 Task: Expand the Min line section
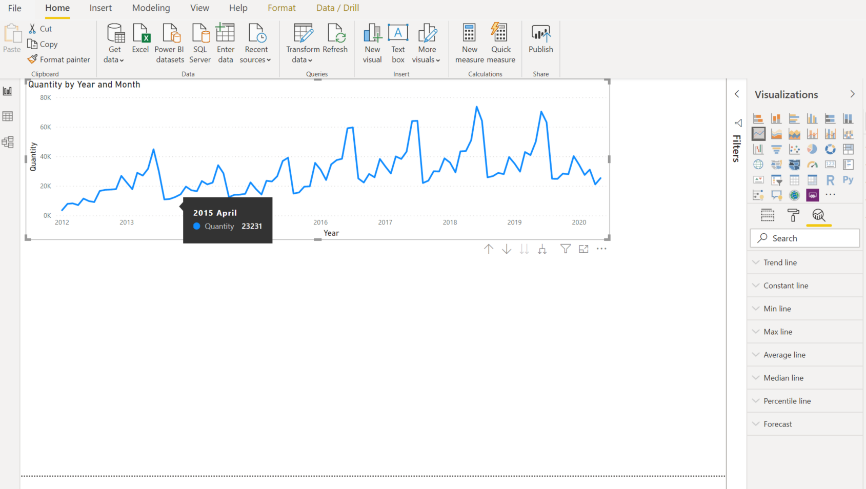tap(806, 309)
